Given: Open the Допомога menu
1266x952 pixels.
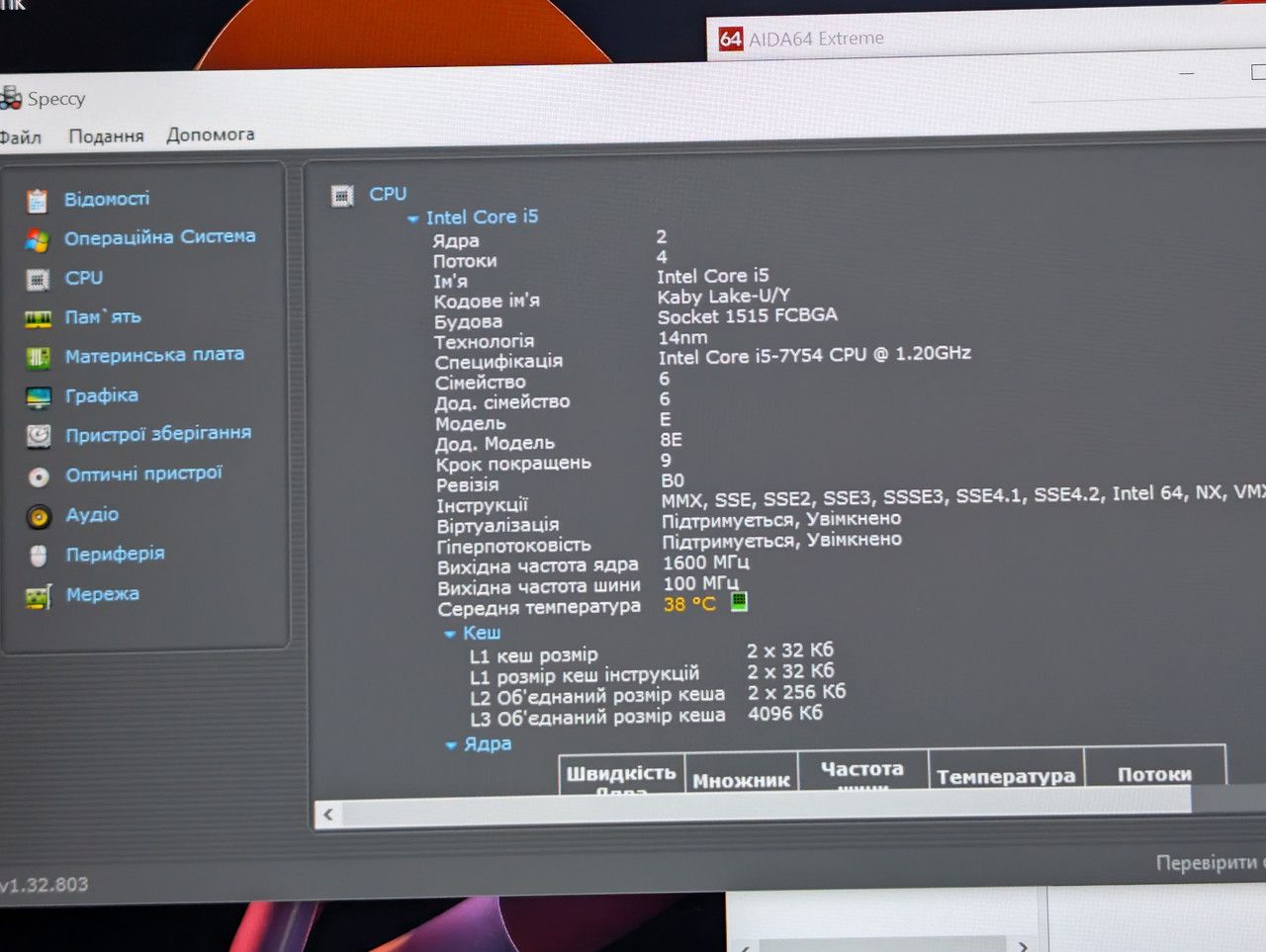Looking at the screenshot, I should coord(211,134).
